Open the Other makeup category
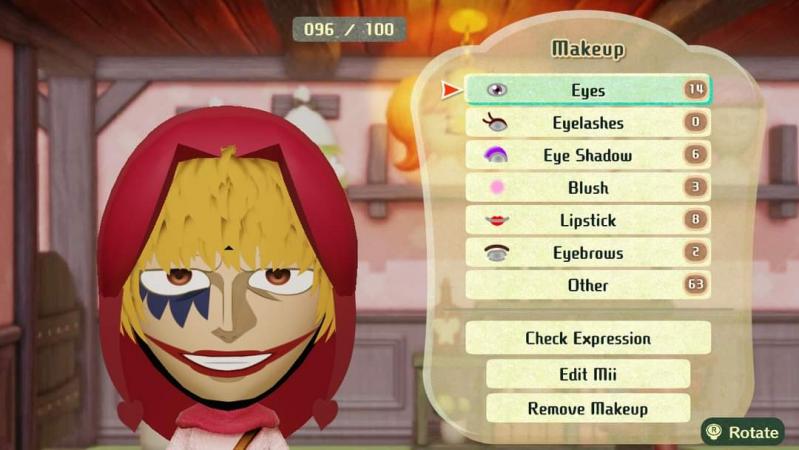This screenshot has width=799, height=450. 588,285
